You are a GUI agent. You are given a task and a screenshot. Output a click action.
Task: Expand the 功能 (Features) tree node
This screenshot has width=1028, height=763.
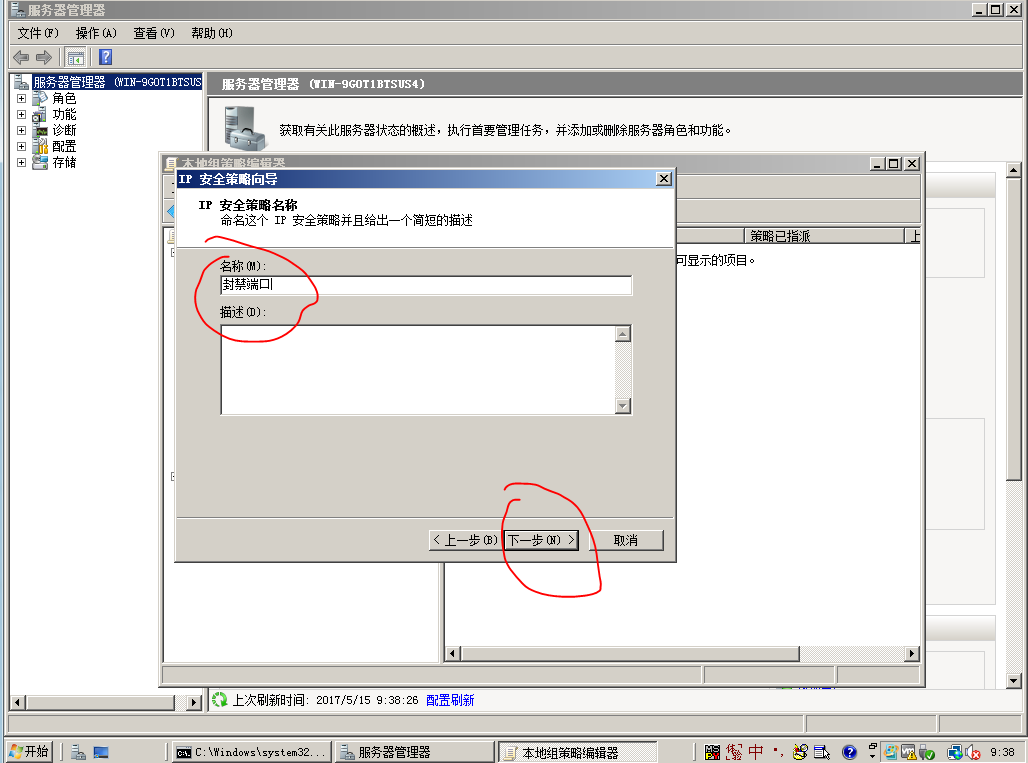[21, 114]
